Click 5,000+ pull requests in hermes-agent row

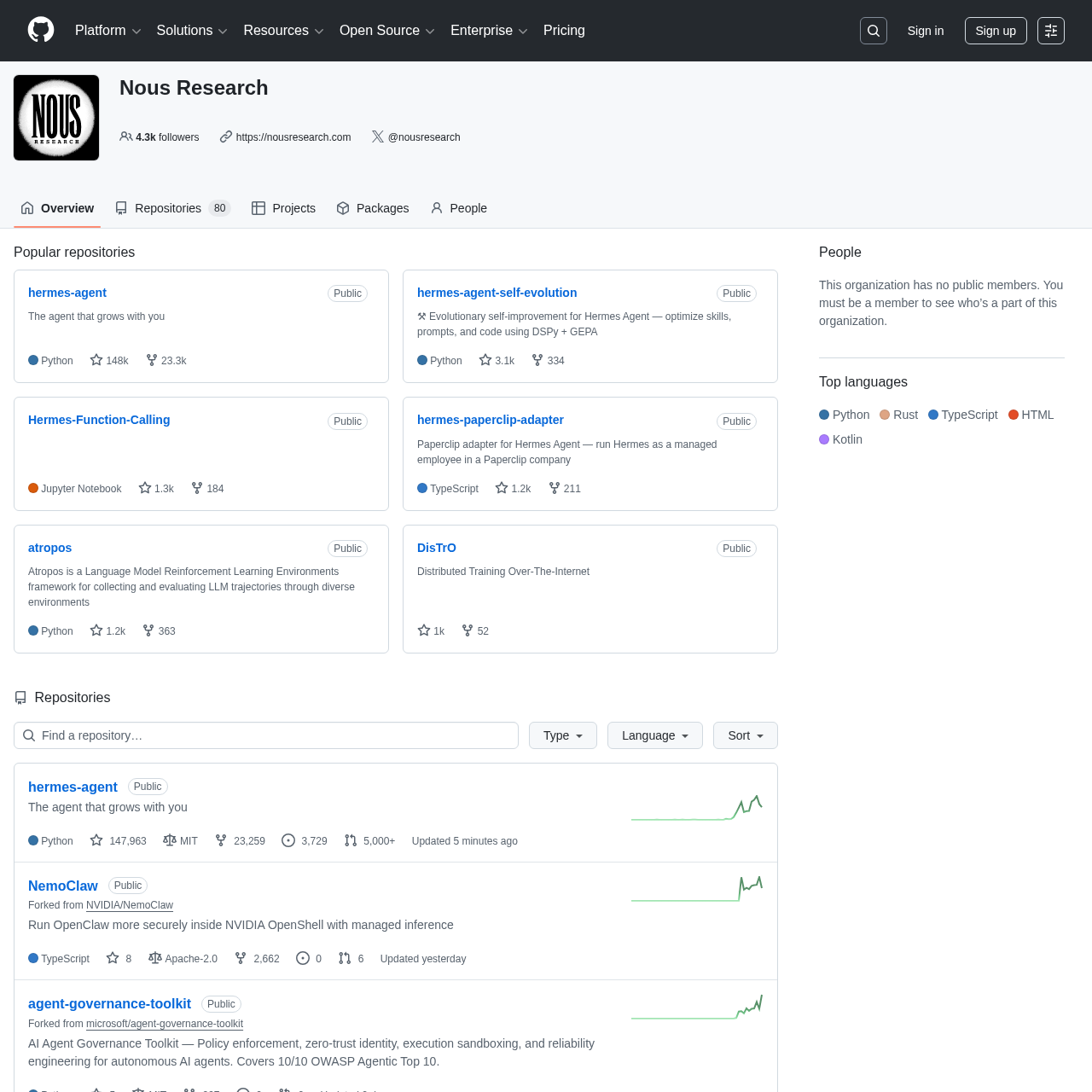tap(369, 840)
